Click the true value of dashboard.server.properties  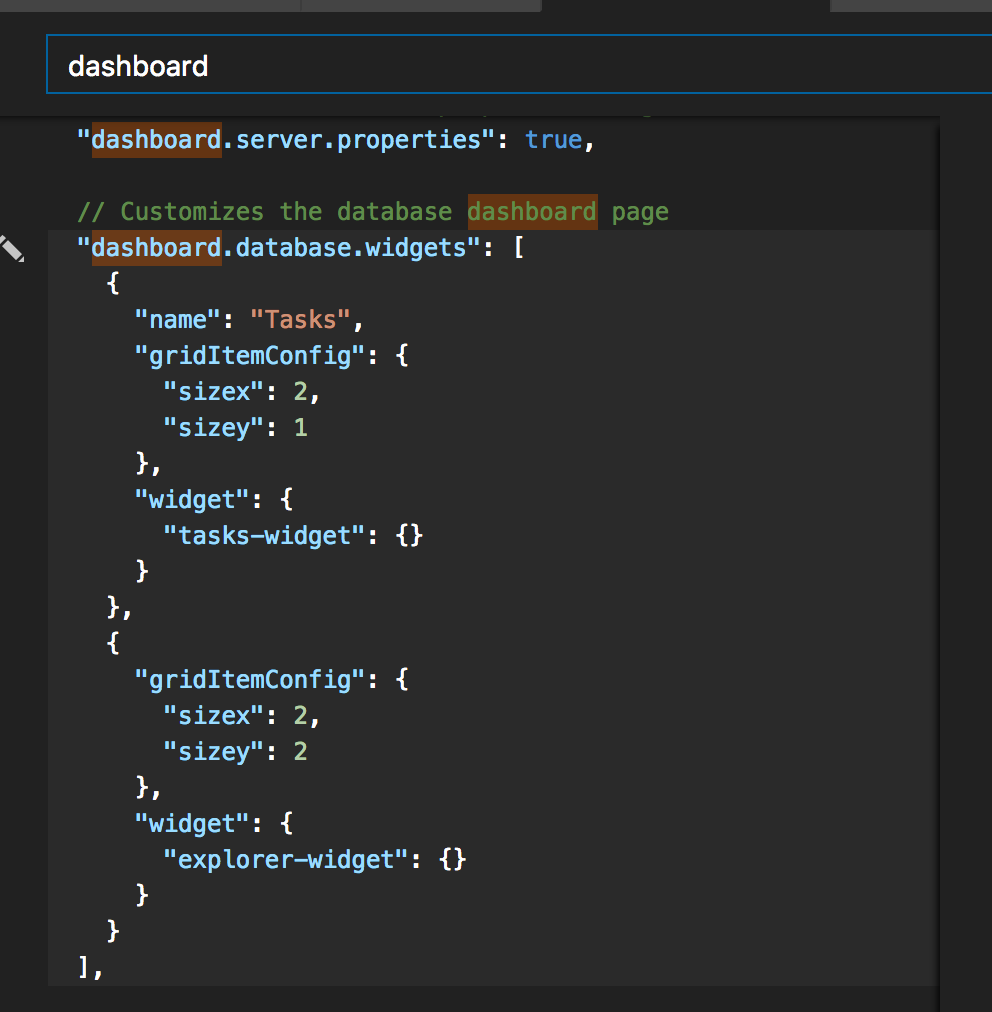pyautogui.click(x=553, y=139)
